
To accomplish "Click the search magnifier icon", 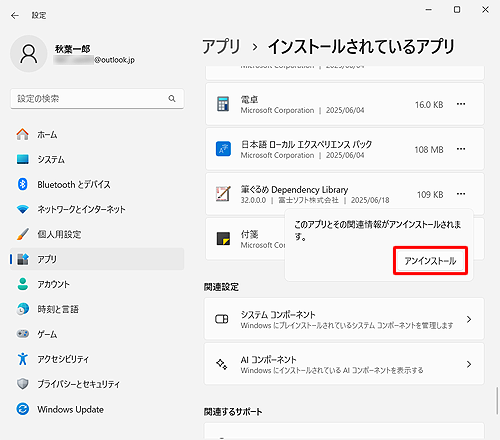I will click(172, 99).
